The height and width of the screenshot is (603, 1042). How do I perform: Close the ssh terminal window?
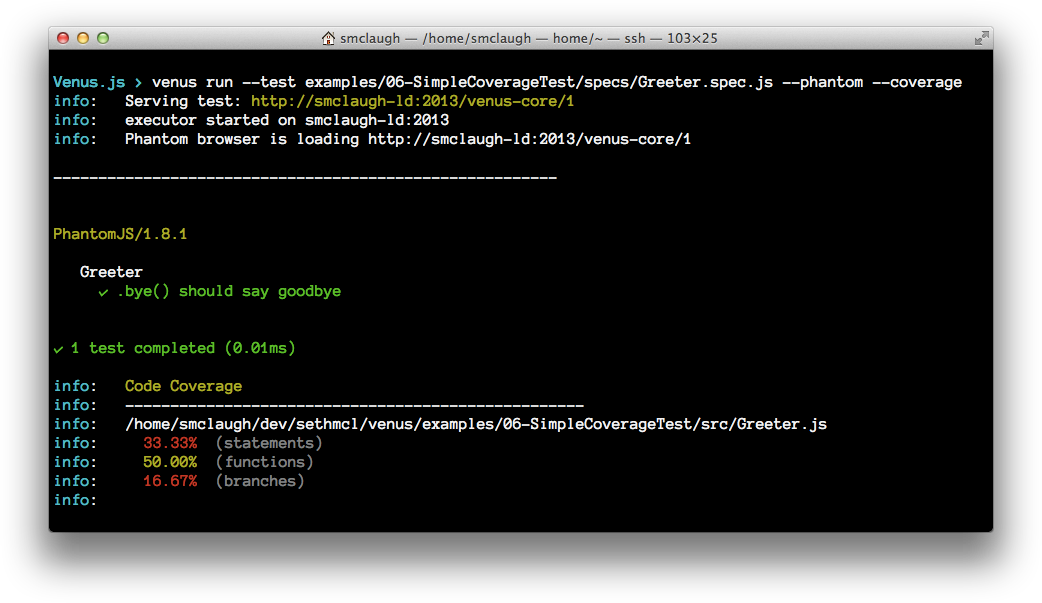coord(63,39)
